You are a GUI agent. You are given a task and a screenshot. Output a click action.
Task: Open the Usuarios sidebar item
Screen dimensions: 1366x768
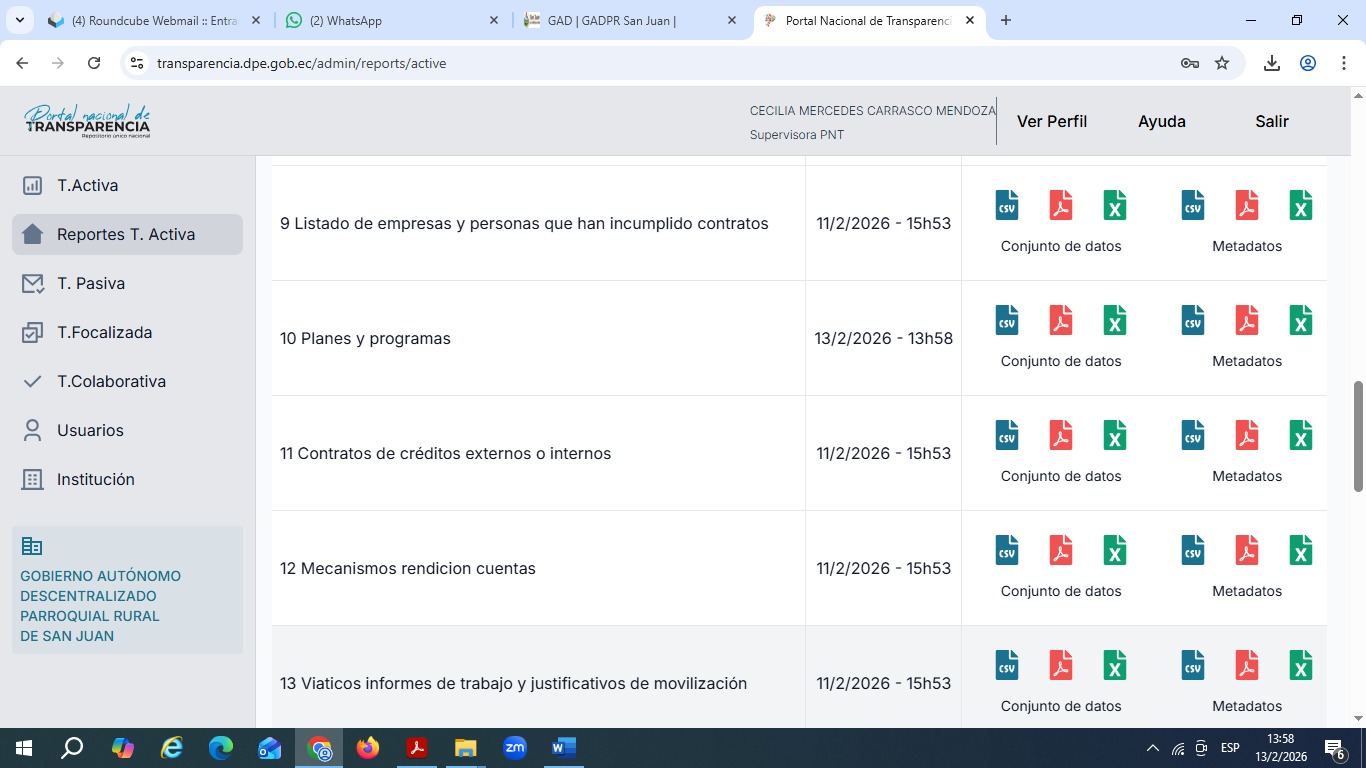tap(90, 430)
